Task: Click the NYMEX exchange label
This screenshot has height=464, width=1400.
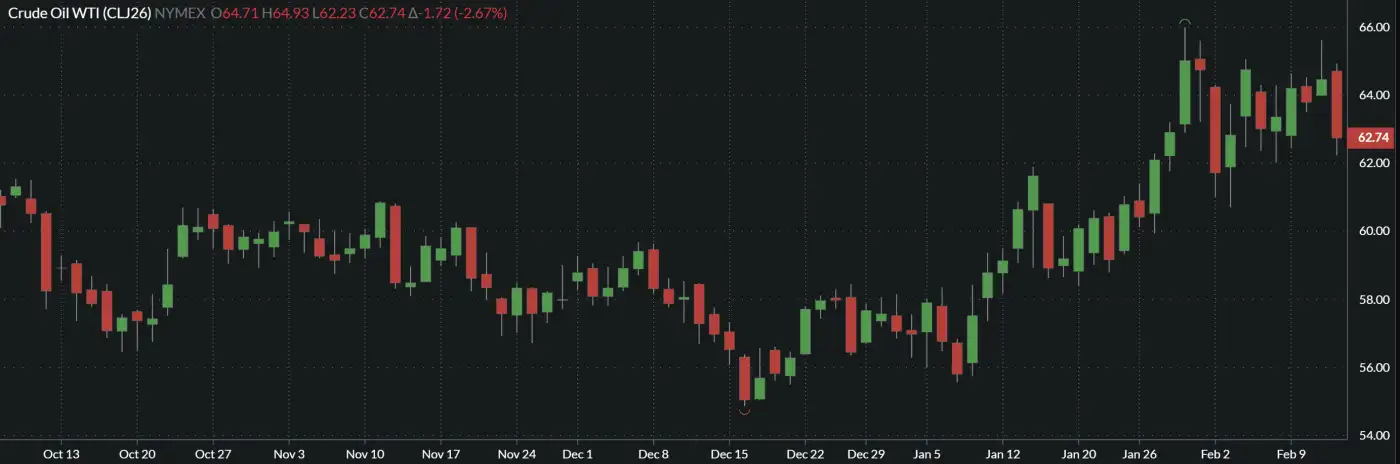Action: tap(180, 14)
